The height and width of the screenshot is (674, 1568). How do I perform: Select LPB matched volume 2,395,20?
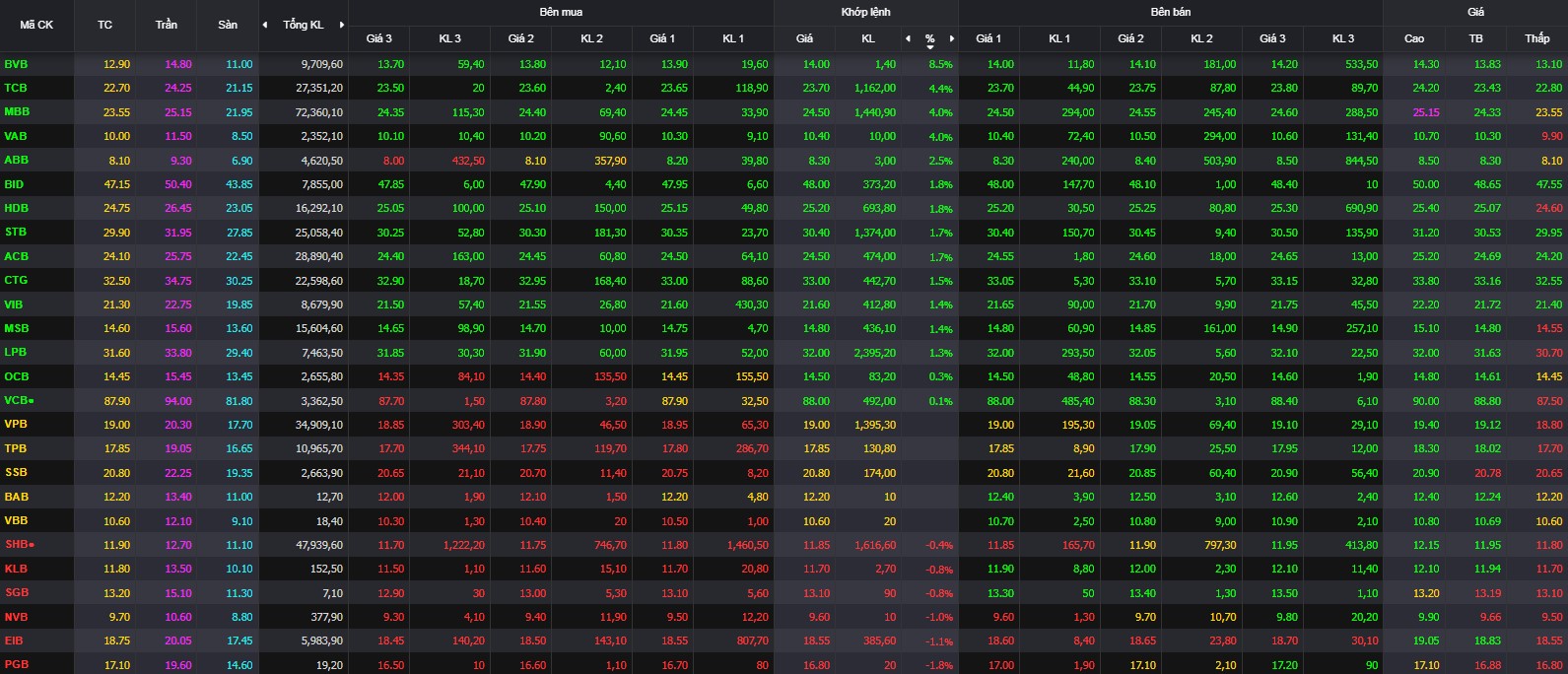875,353
